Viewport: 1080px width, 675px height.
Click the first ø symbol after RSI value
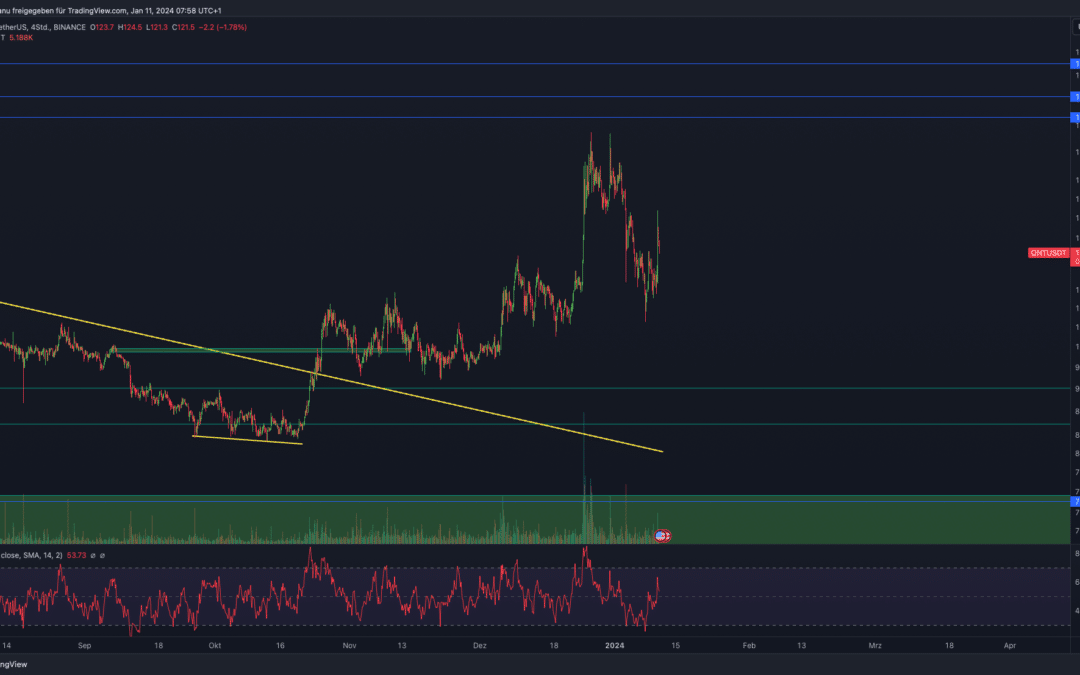[x=93, y=555]
